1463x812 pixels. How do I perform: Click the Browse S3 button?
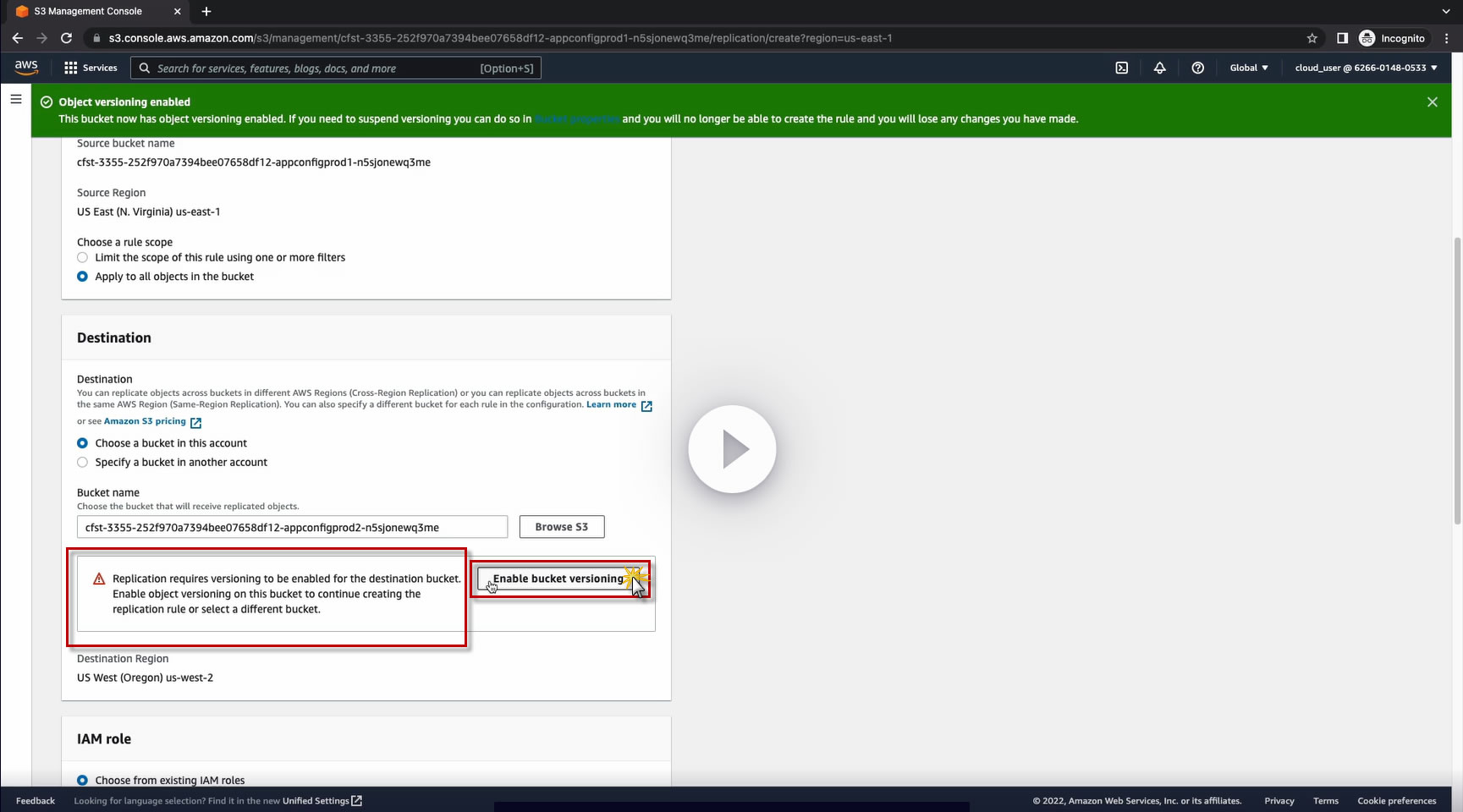click(562, 527)
